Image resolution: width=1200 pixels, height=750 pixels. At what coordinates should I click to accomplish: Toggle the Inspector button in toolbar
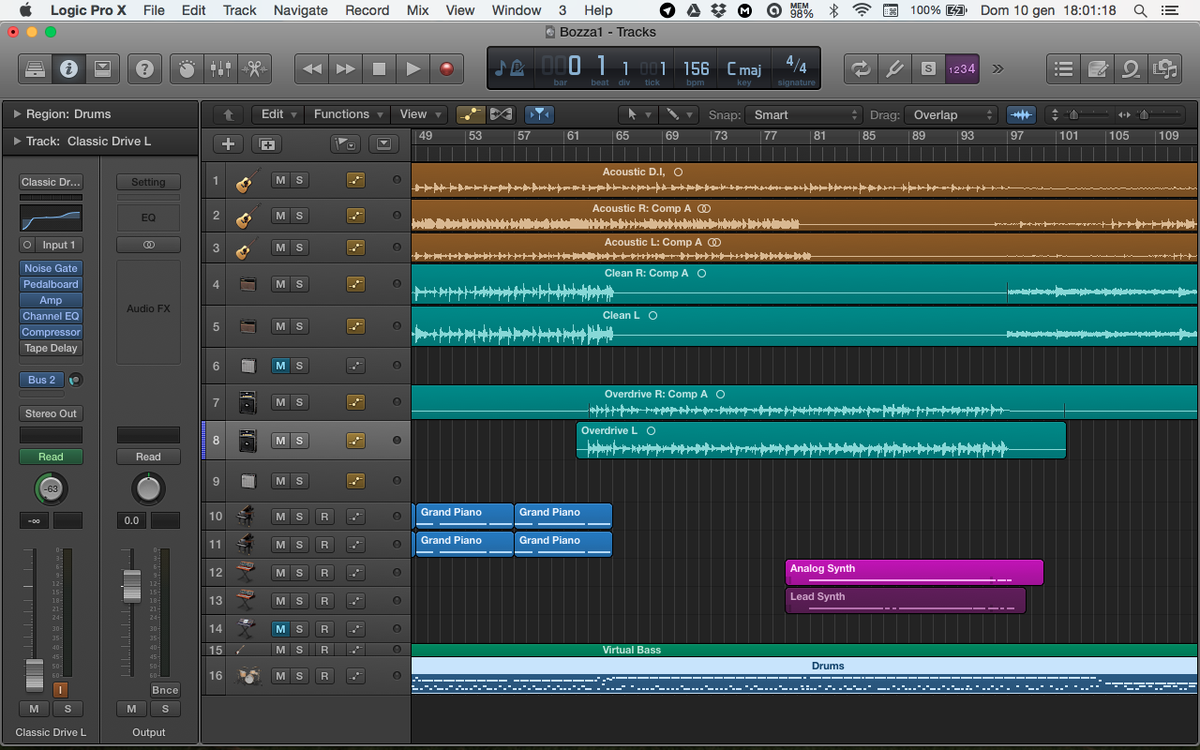[69, 69]
